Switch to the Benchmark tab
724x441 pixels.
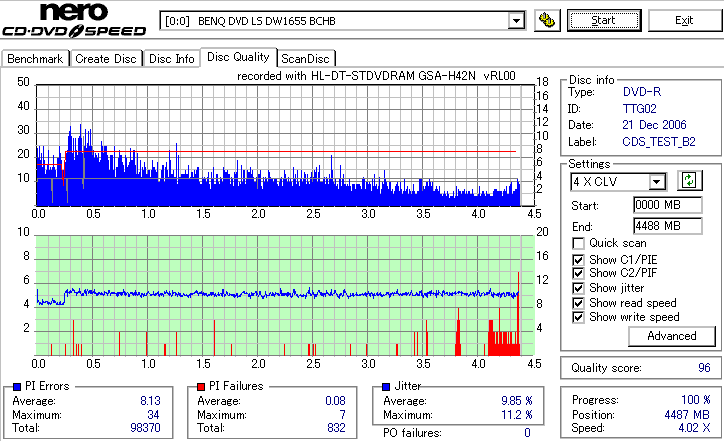(35, 59)
